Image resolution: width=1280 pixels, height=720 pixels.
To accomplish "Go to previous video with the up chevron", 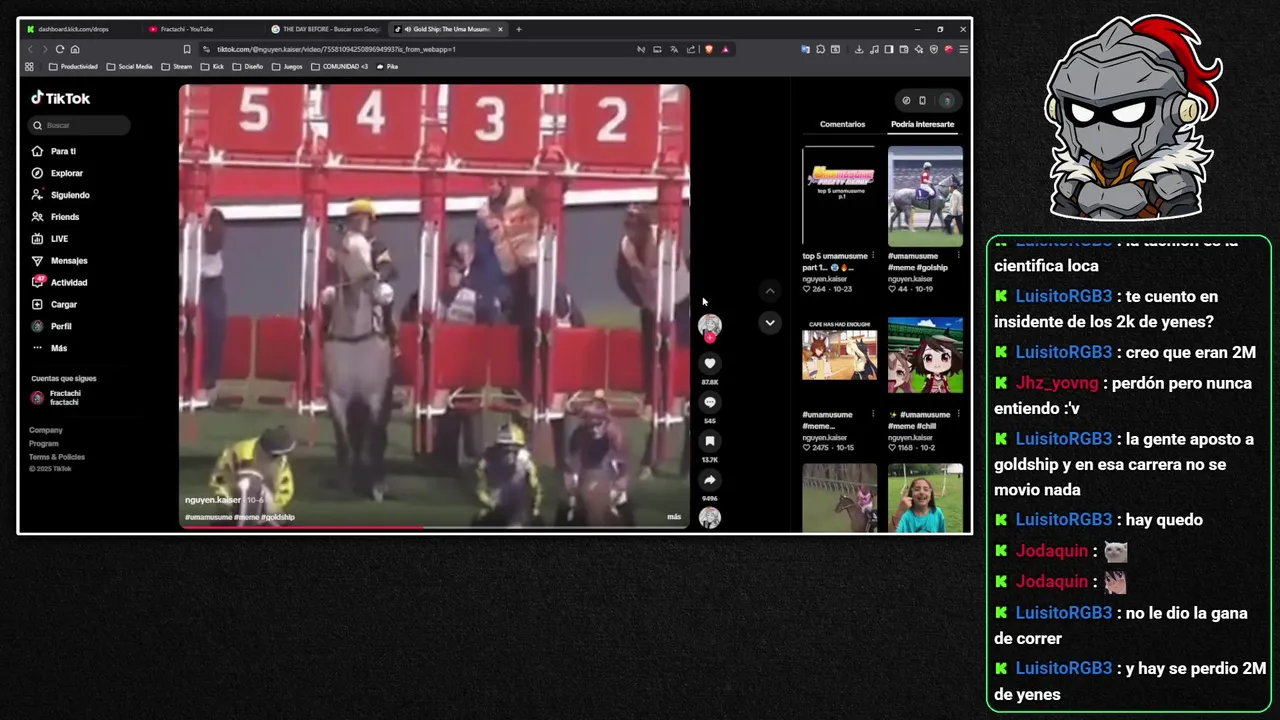I will click(x=770, y=291).
